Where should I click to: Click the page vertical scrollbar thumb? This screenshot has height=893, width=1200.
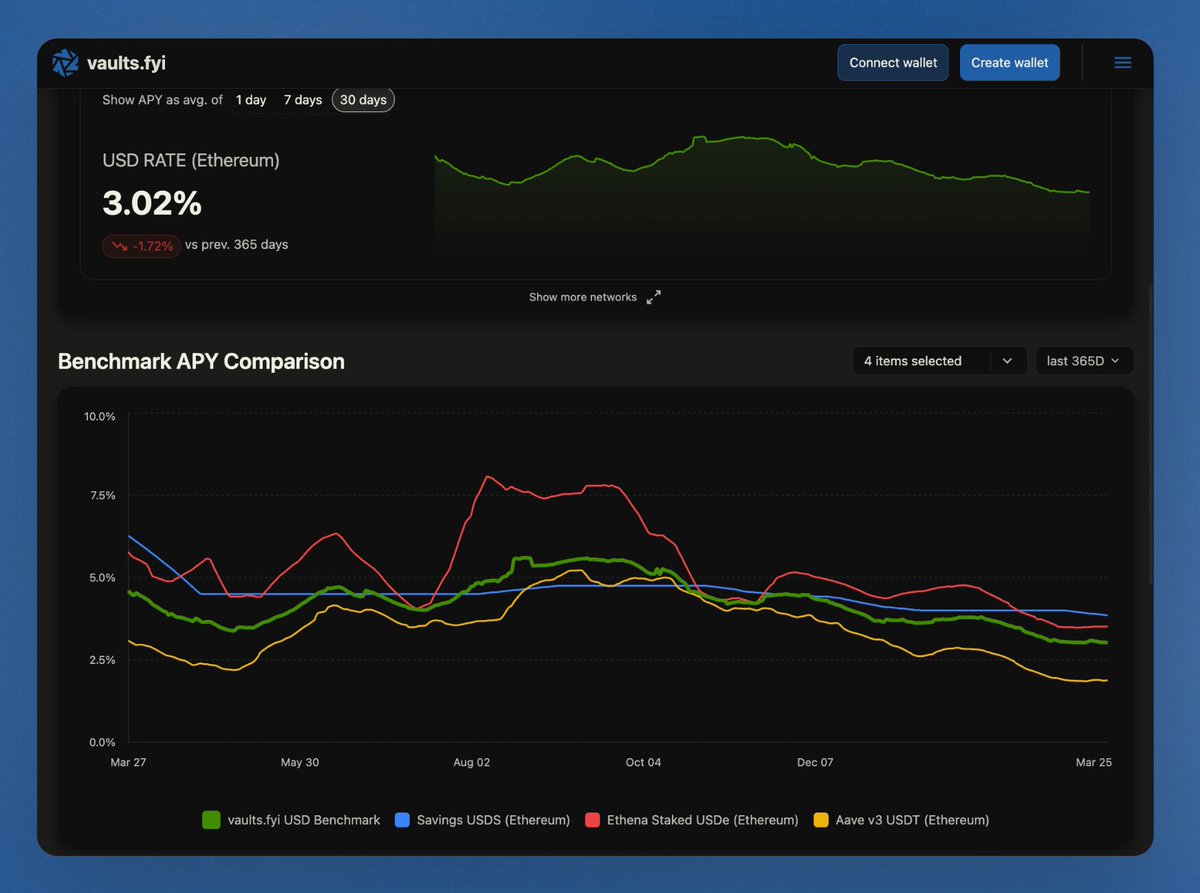coord(1150,435)
